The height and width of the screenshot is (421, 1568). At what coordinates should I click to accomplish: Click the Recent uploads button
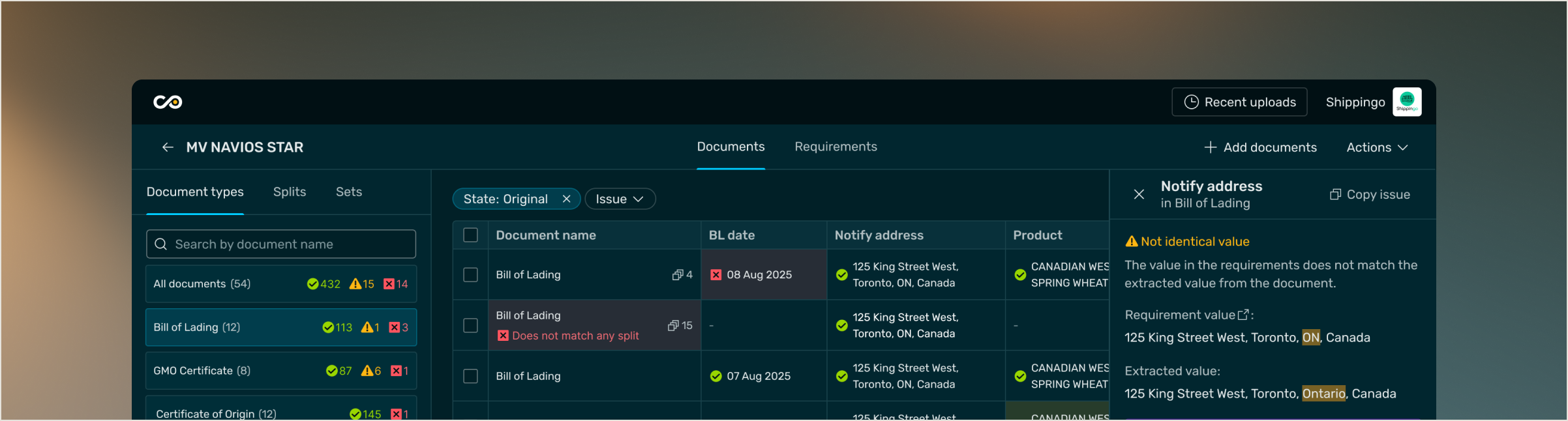pos(1239,102)
